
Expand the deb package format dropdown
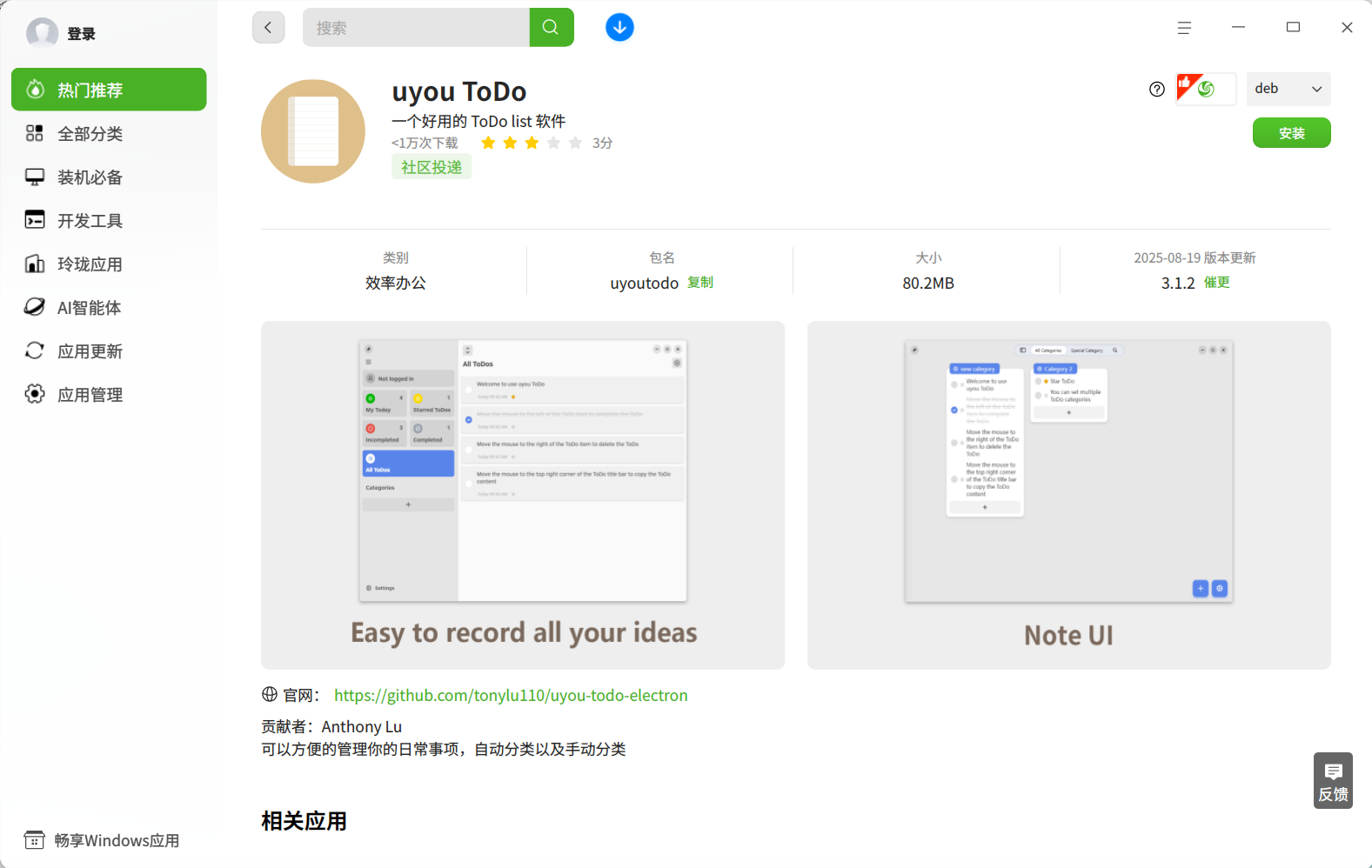click(x=1288, y=89)
